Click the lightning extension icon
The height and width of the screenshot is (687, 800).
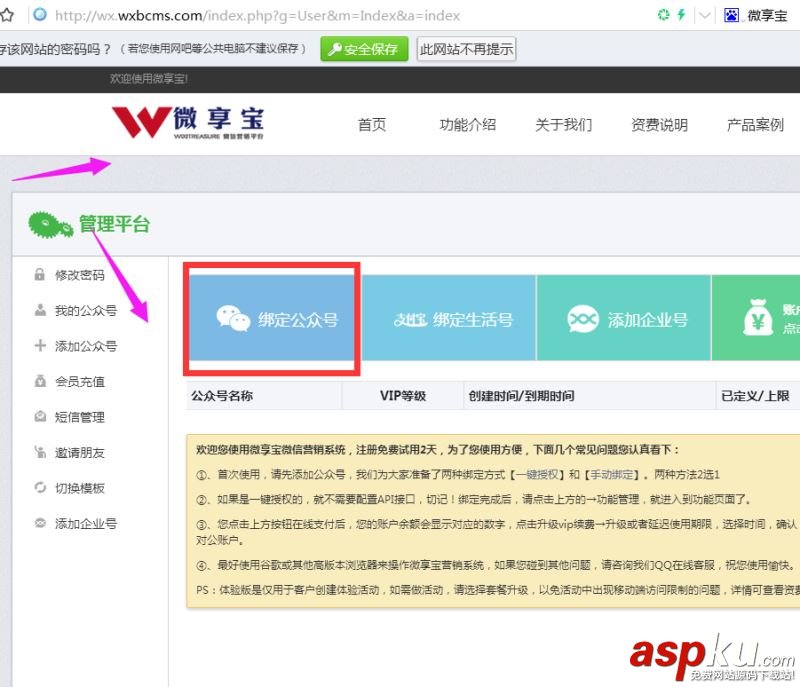pyautogui.click(x=679, y=14)
